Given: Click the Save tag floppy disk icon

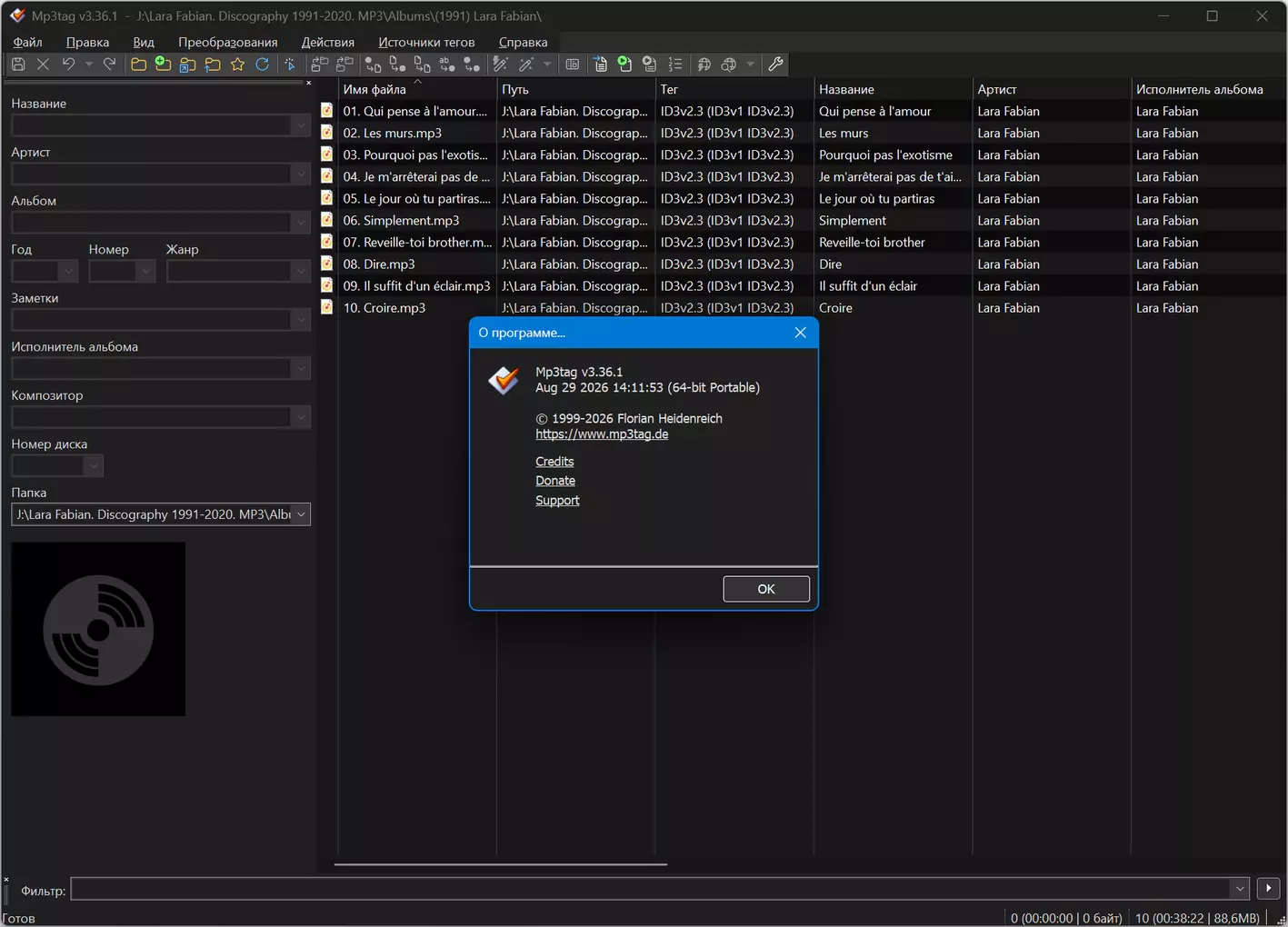Looking at the screenshot, I should point(18,65).
